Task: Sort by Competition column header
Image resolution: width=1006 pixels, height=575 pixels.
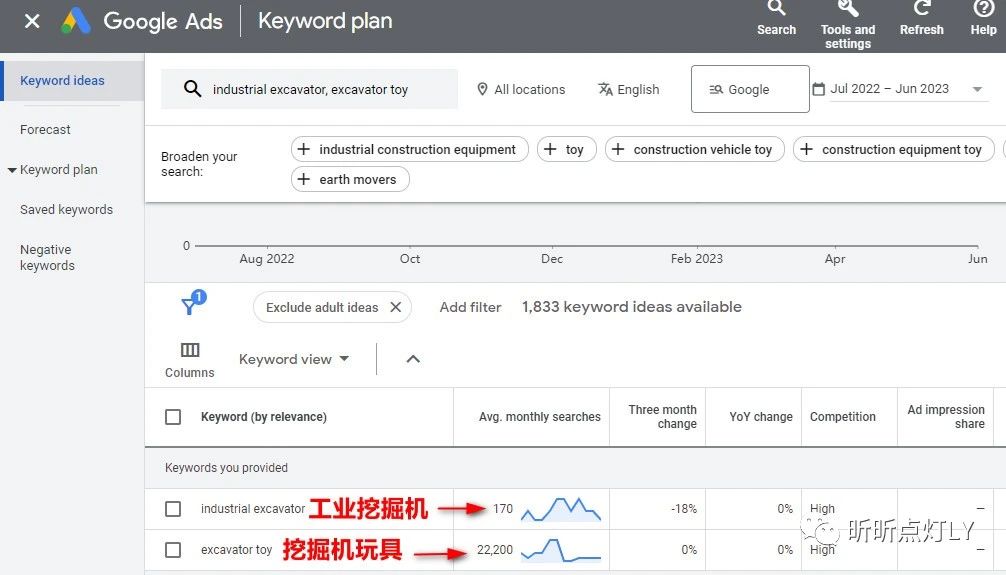Action: pyautogui.click(x=842, y=417)
